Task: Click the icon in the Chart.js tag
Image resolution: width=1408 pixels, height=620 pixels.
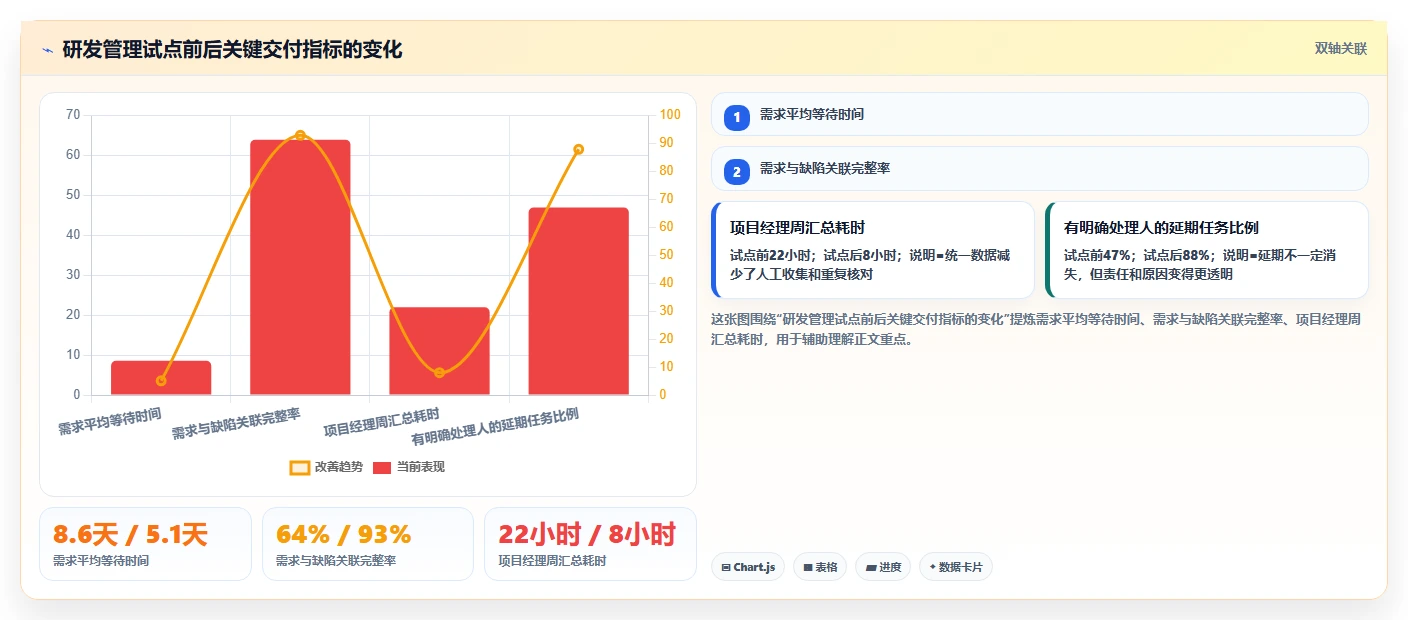Action: [x=726, y=568]
